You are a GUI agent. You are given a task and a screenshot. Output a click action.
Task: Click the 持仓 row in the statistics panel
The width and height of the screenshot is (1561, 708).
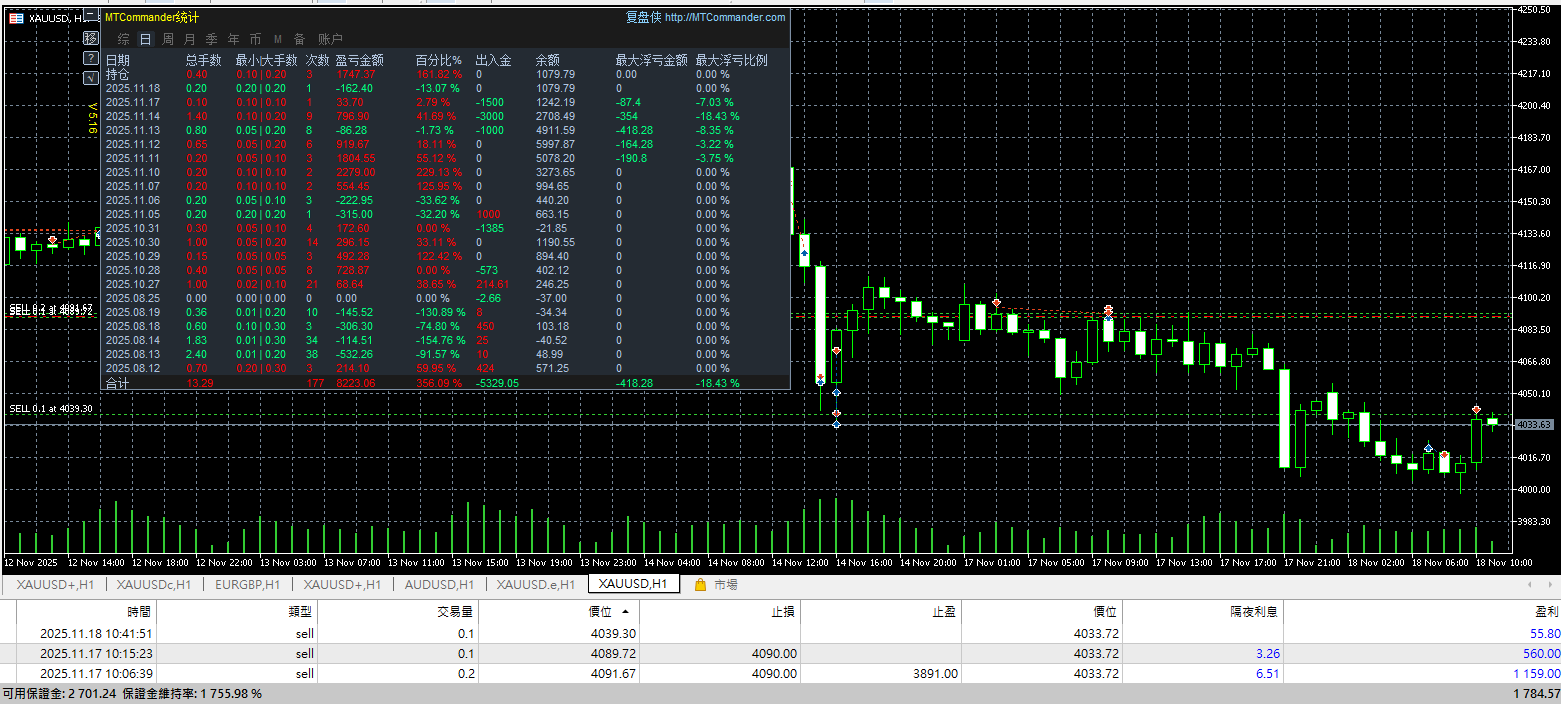point(445,74)
